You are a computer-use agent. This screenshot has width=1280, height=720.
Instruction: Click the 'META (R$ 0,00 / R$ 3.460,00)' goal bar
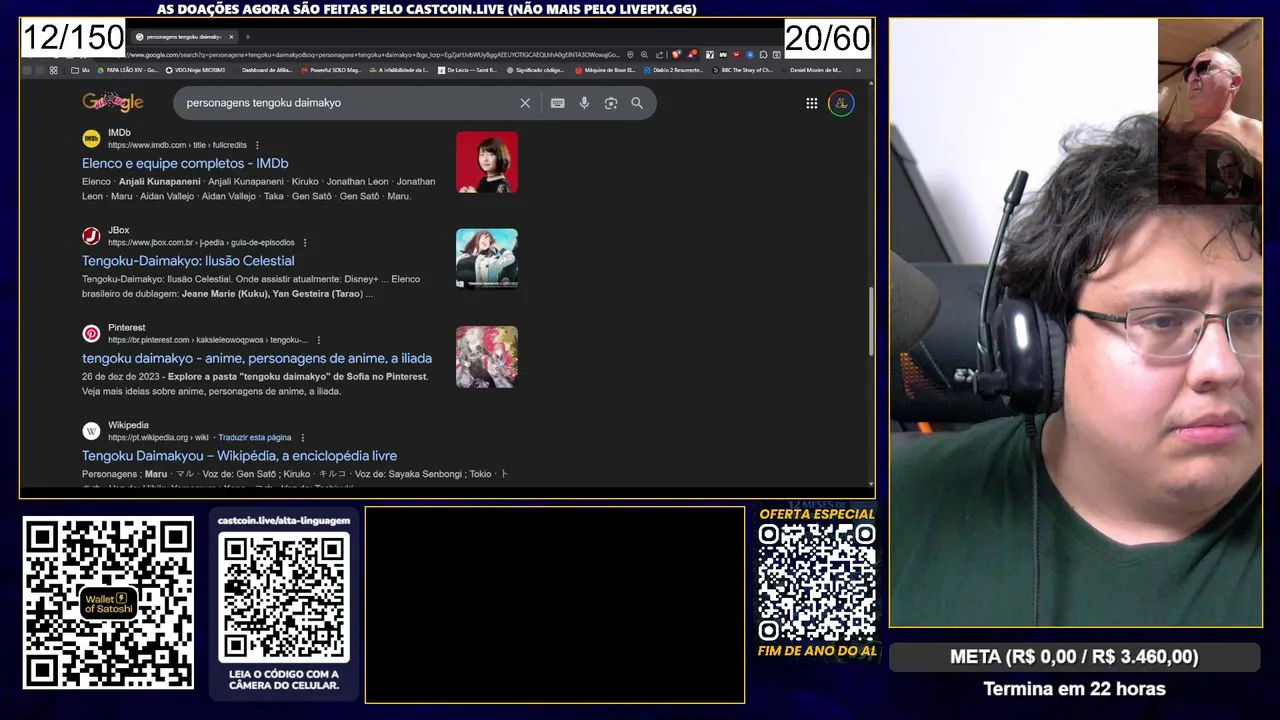[1074, 657]
